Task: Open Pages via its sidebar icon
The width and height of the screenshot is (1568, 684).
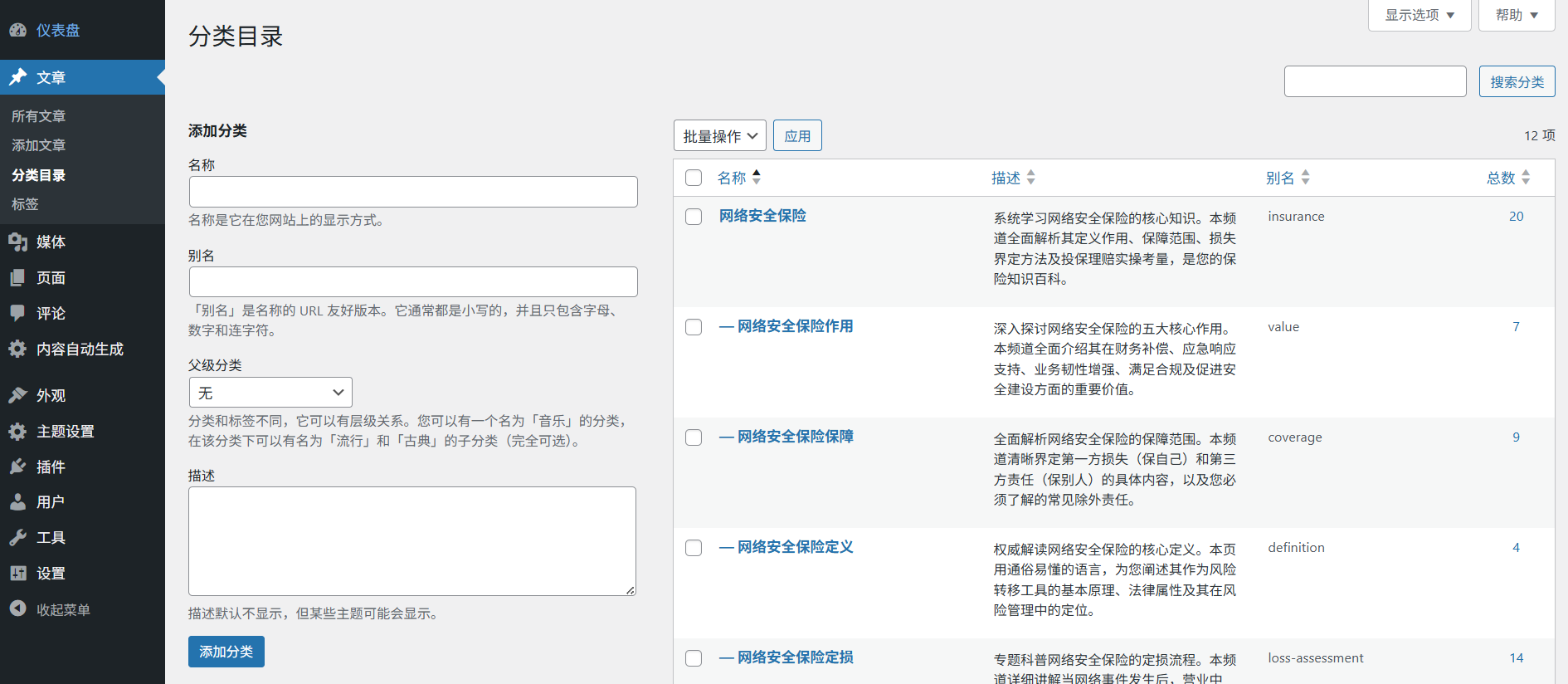Action: [x=18, y=277]
